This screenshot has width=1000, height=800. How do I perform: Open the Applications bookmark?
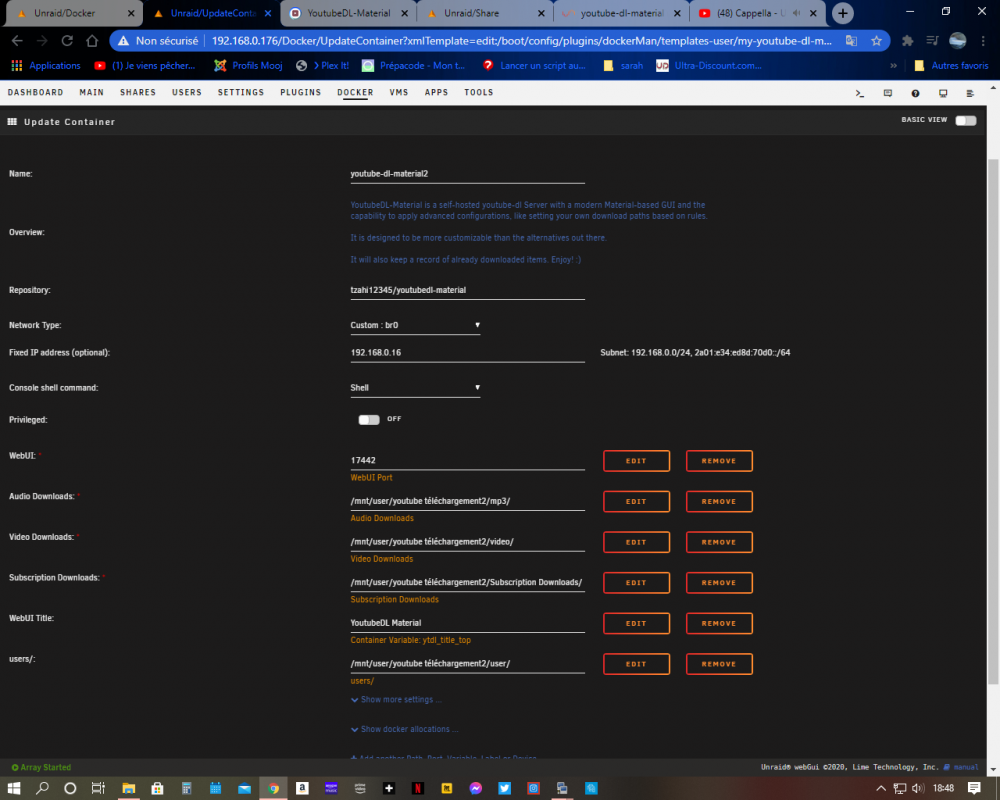(x=47, y=66)
